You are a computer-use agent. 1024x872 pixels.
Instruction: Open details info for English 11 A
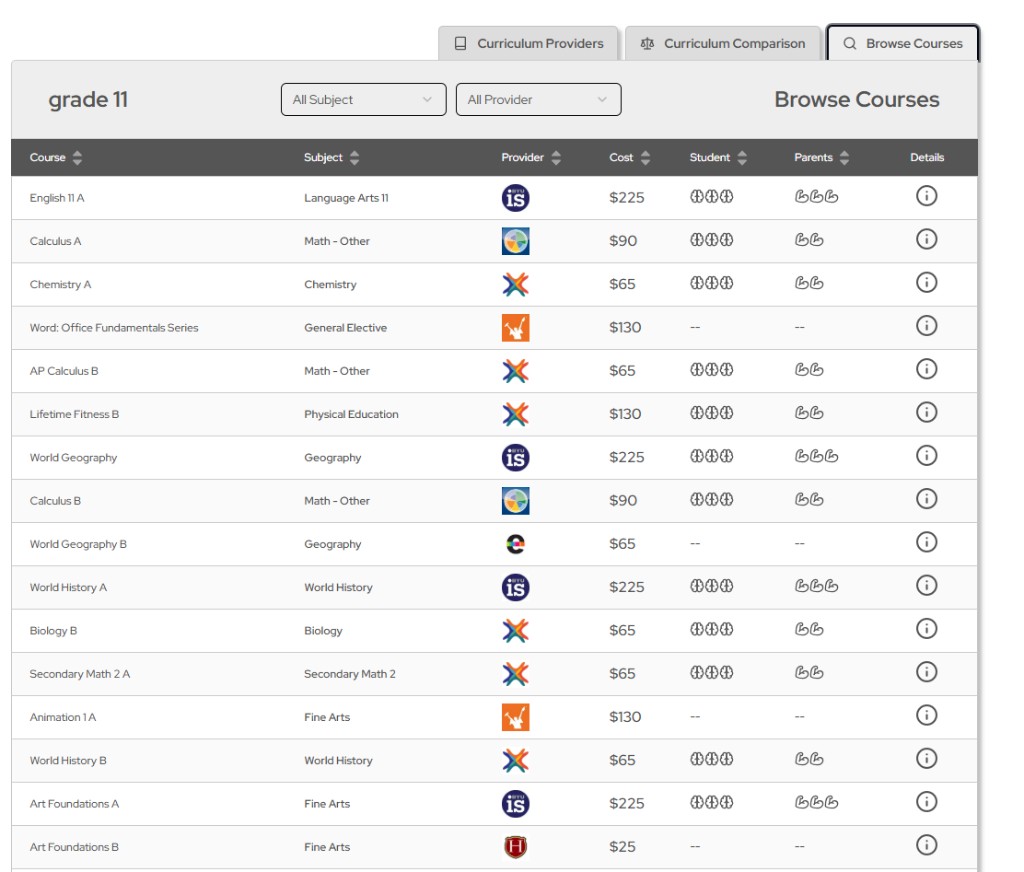(926, 196)
